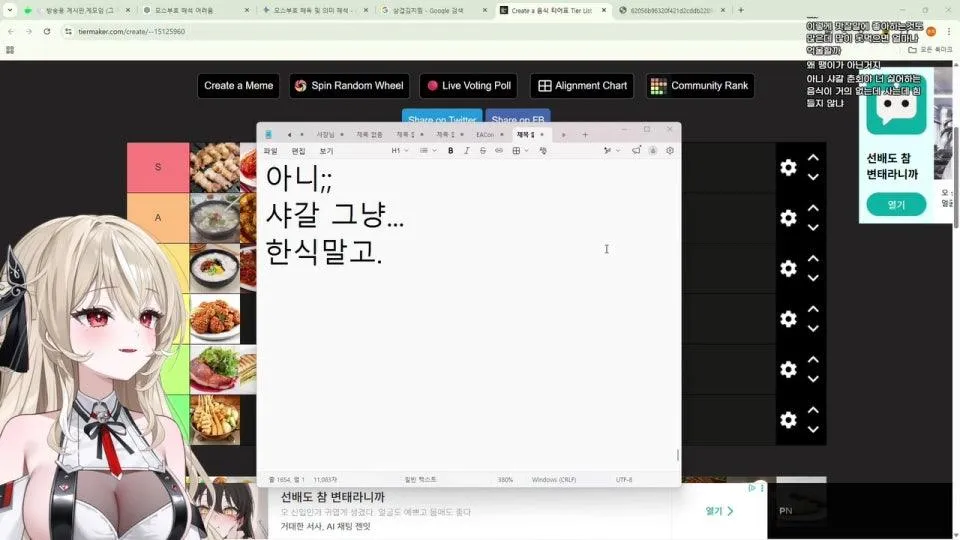Move the sixth tier row down

point(813,429)
